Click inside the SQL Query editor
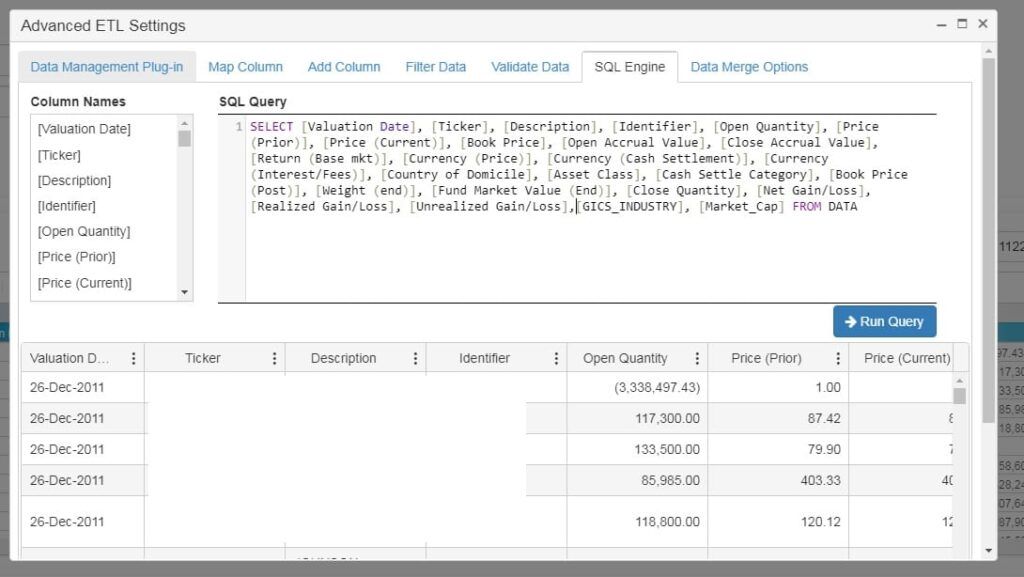This screenshot has width=1024, height=577. click(x=590, y=250)
